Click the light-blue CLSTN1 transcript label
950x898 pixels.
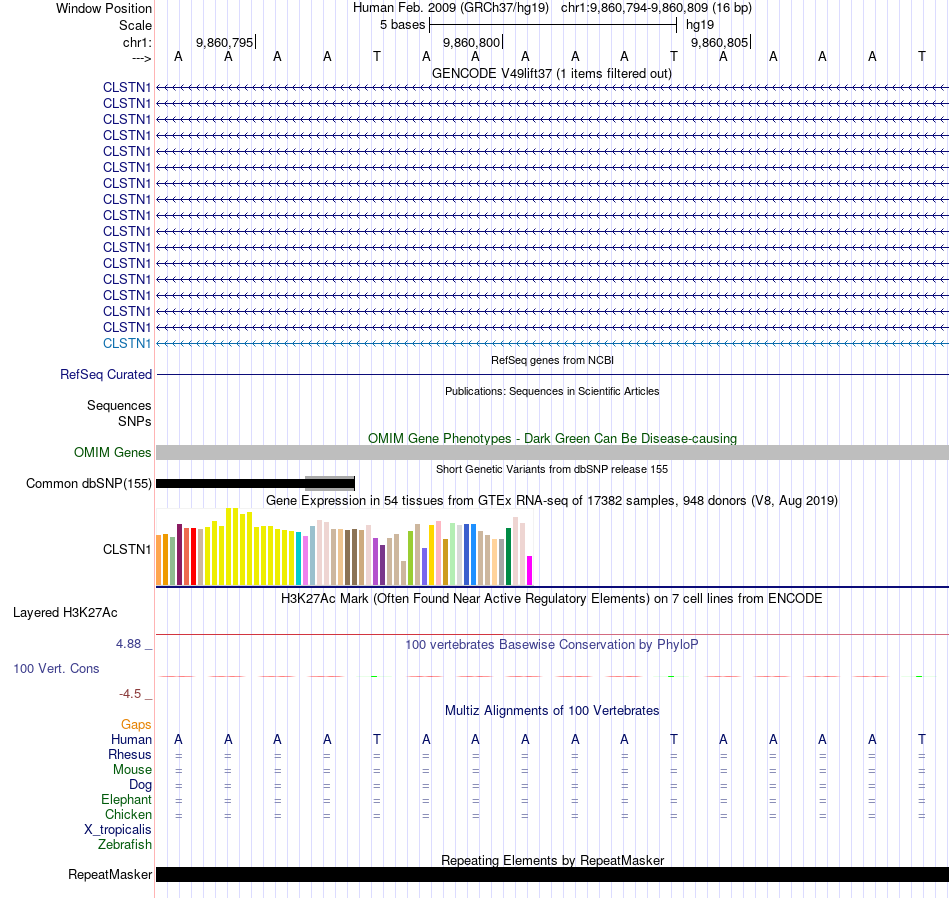point(127,344)
